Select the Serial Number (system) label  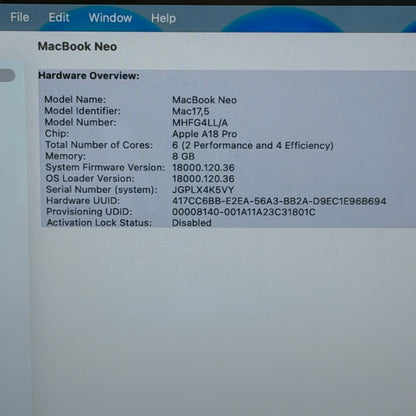coord(101,189)
